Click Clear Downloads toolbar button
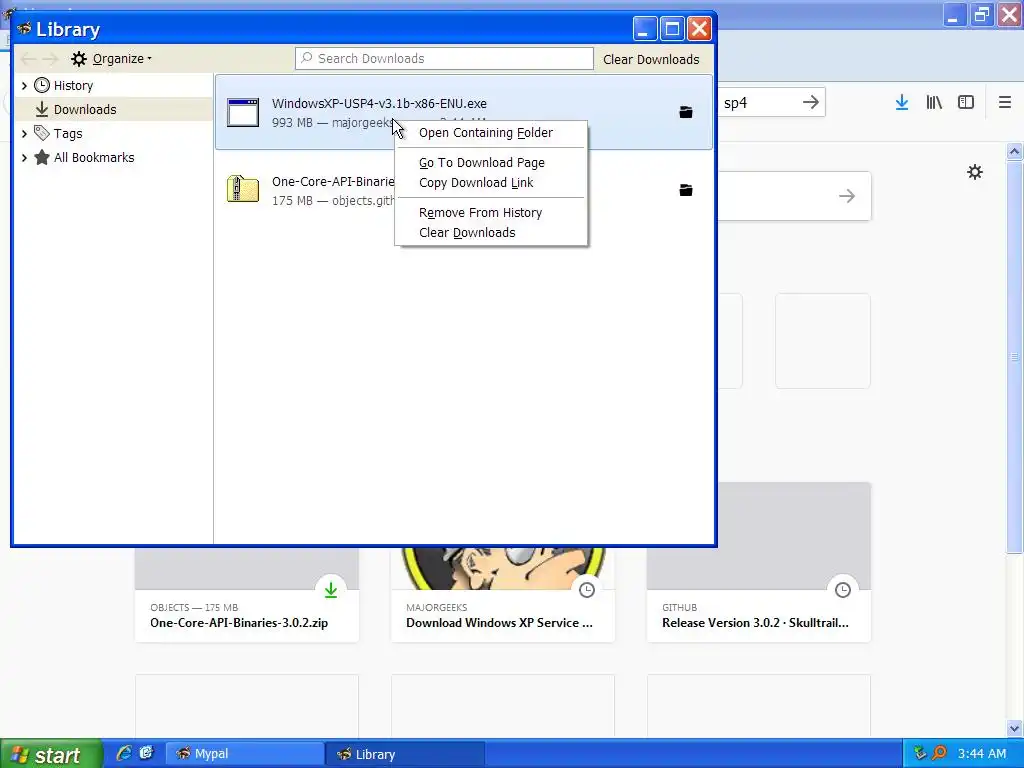Screen dimensions: 1024x768 click(x=651, y=59)
